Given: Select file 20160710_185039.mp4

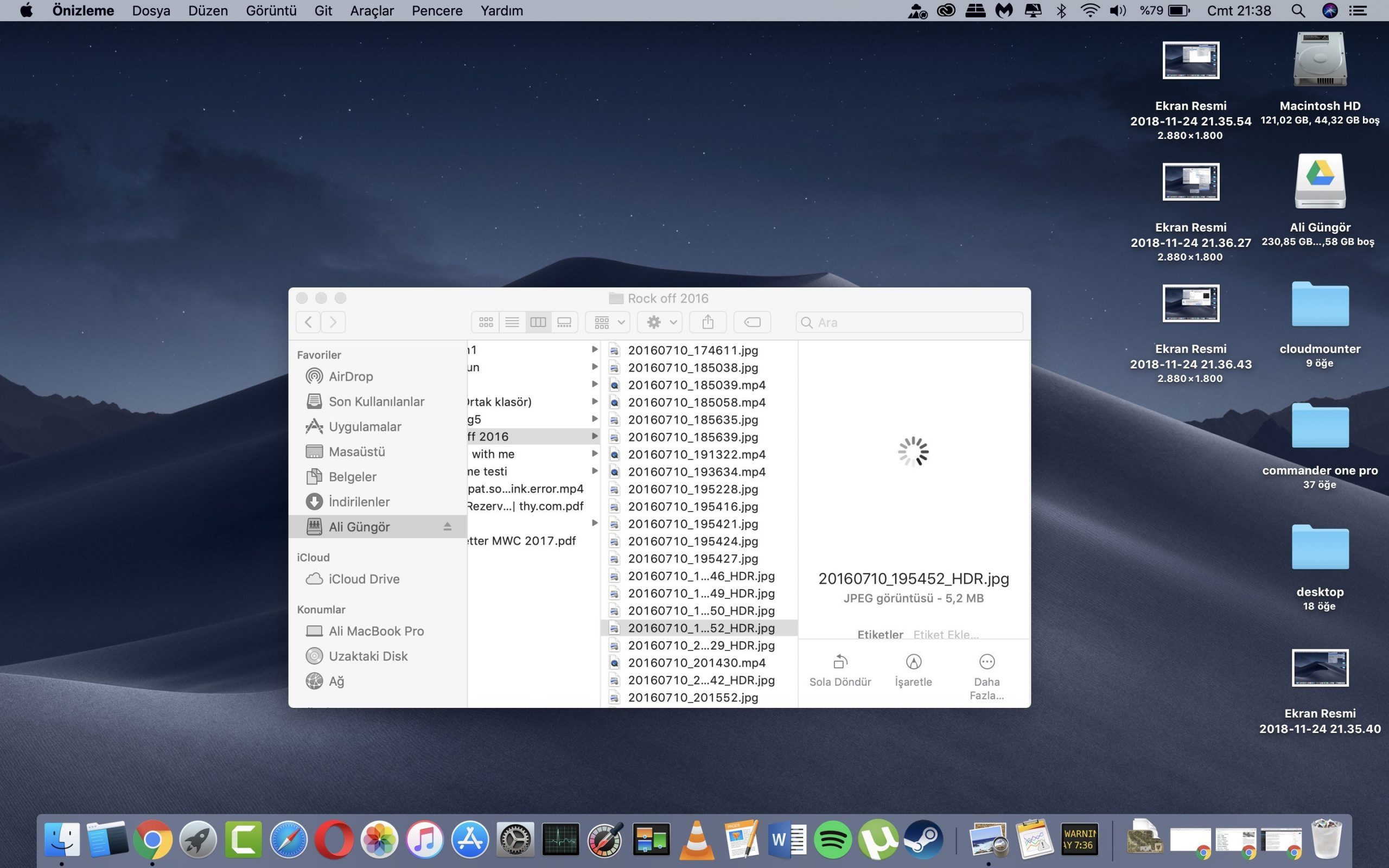Looking at the screenshot, I should [x=696, y=385].
